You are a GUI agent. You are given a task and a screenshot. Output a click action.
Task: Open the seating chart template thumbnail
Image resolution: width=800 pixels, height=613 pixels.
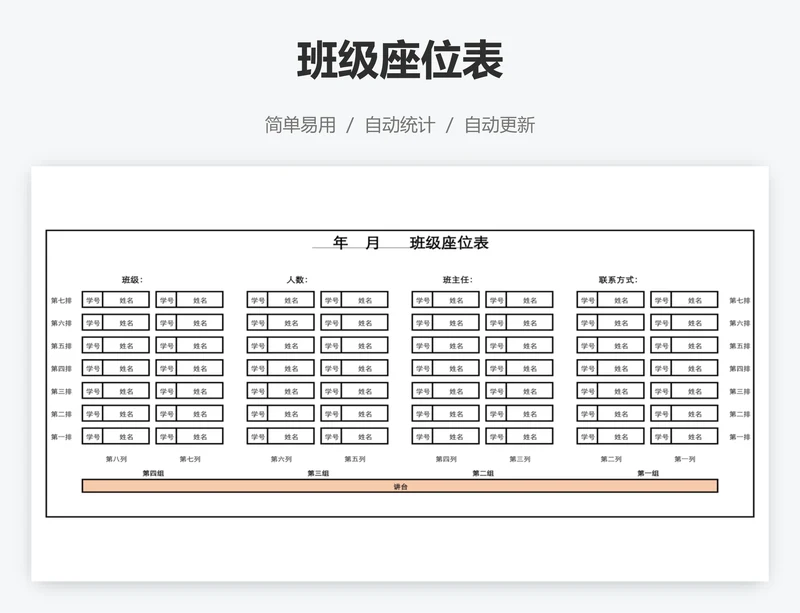[x=400, y=373]
